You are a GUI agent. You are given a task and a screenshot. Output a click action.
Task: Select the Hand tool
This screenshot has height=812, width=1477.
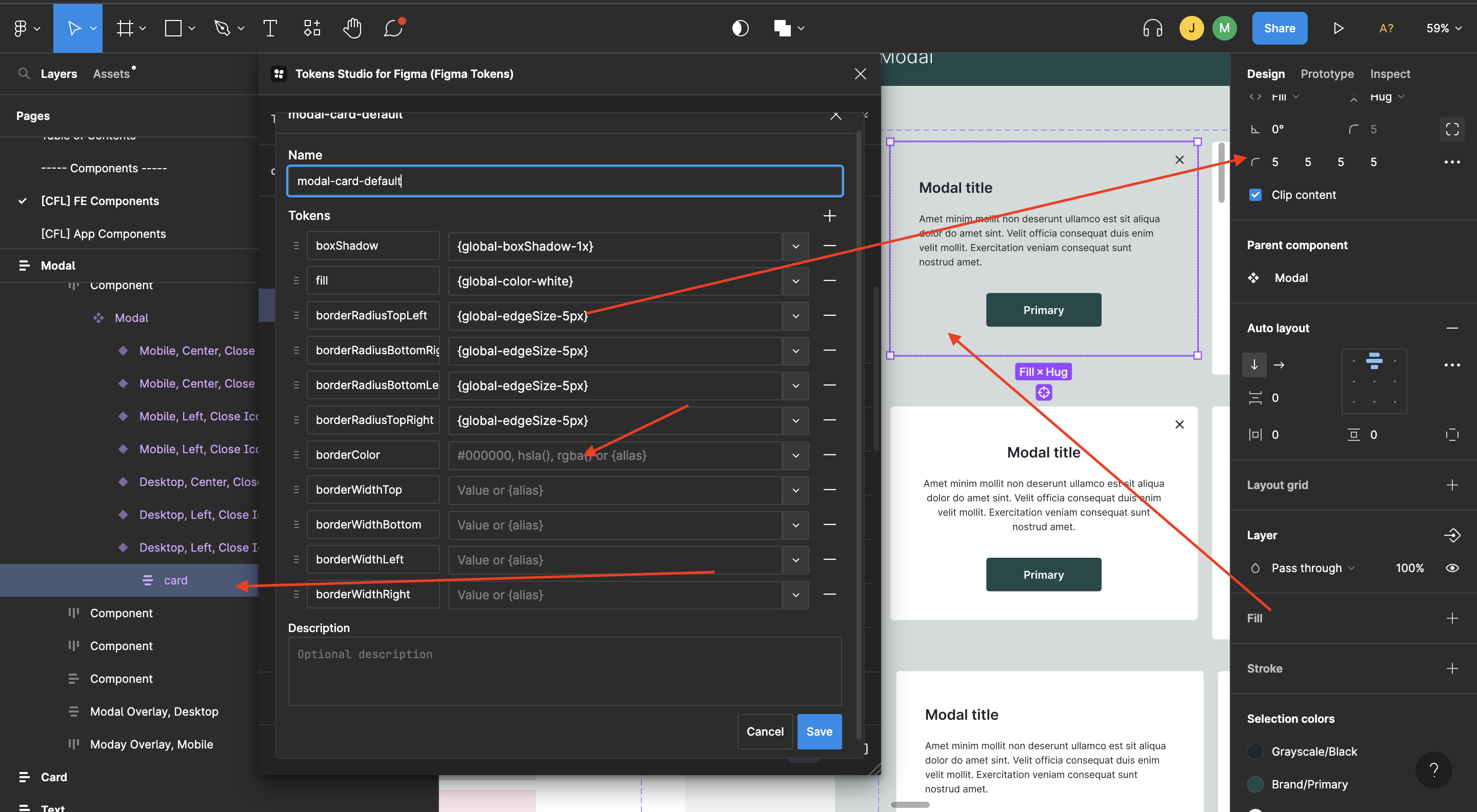click(x=351, y=28)
